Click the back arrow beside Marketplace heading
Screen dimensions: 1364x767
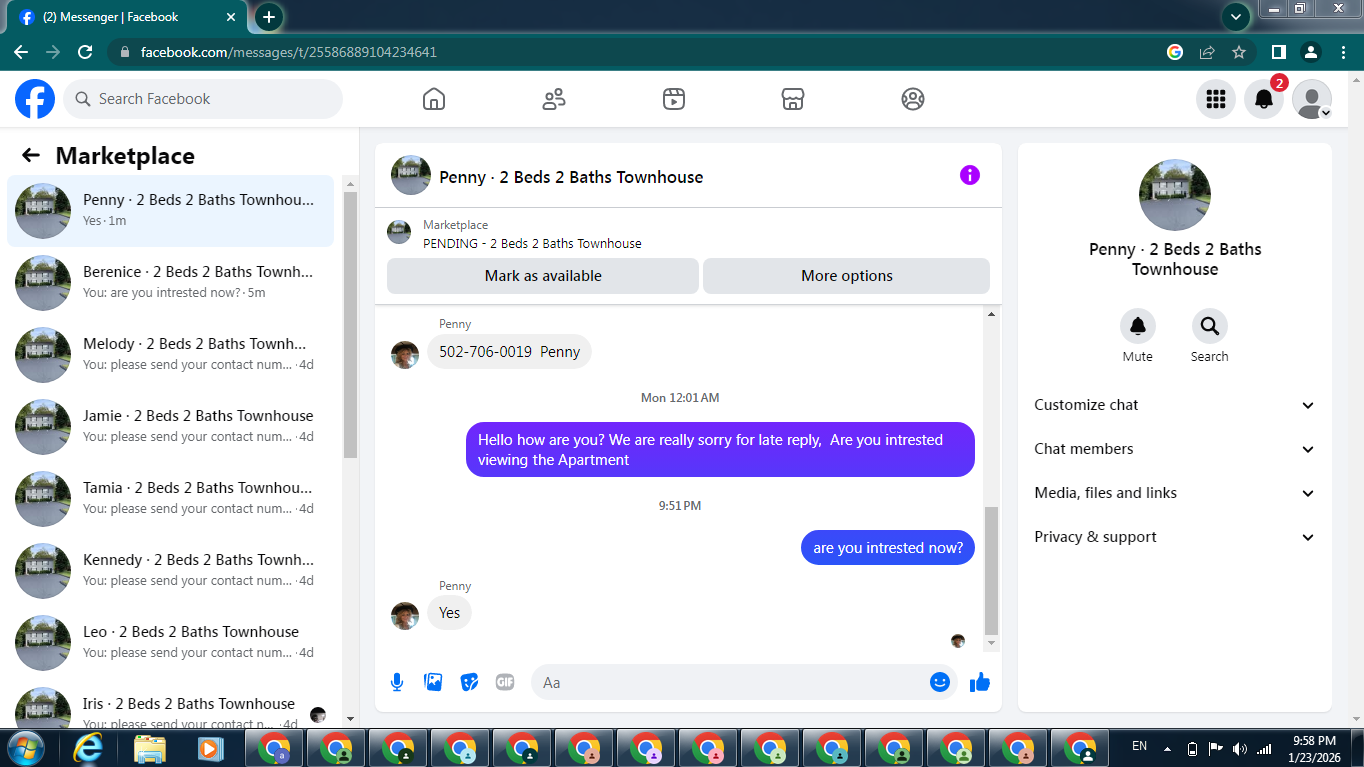(x=31, y=155)
